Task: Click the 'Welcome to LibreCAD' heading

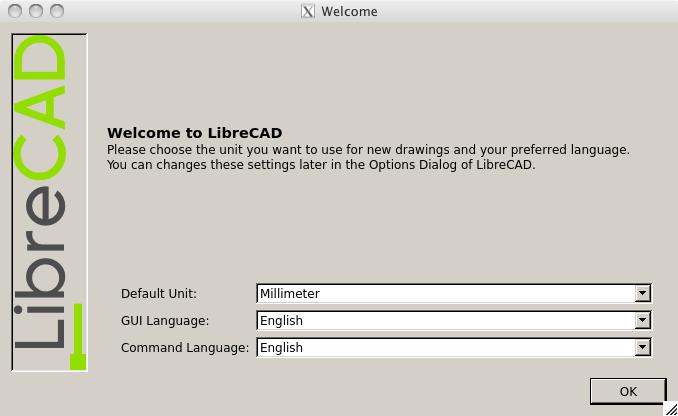Action: point(195,133)
